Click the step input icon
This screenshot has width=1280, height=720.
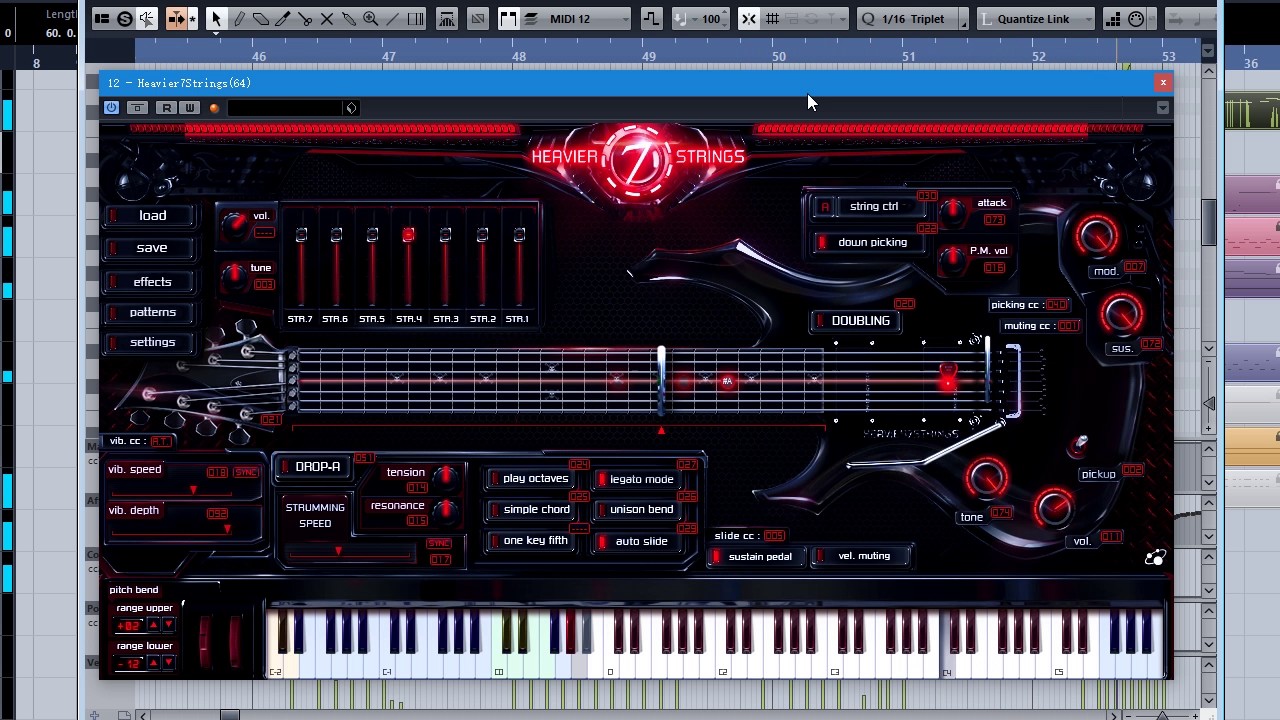tap(1113, 18)
